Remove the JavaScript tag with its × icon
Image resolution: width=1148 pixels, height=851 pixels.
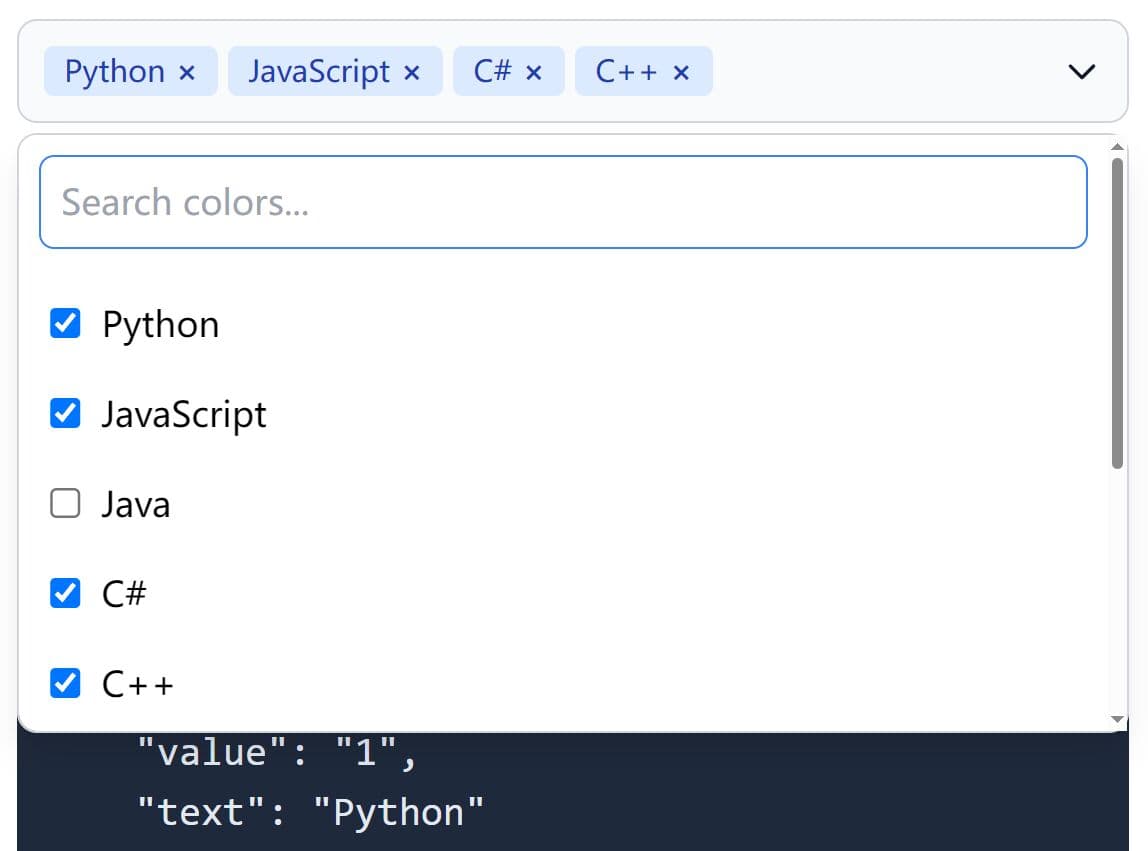412,72
